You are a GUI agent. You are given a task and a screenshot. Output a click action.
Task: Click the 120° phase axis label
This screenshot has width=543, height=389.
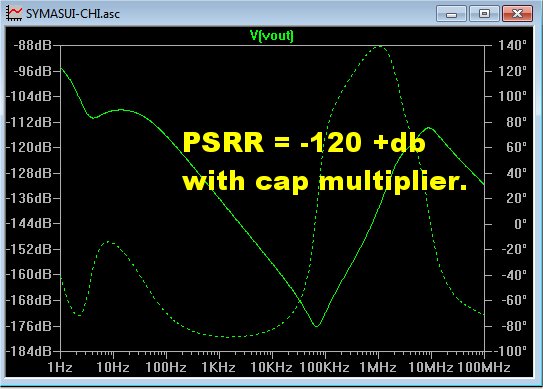pos(513,71)
